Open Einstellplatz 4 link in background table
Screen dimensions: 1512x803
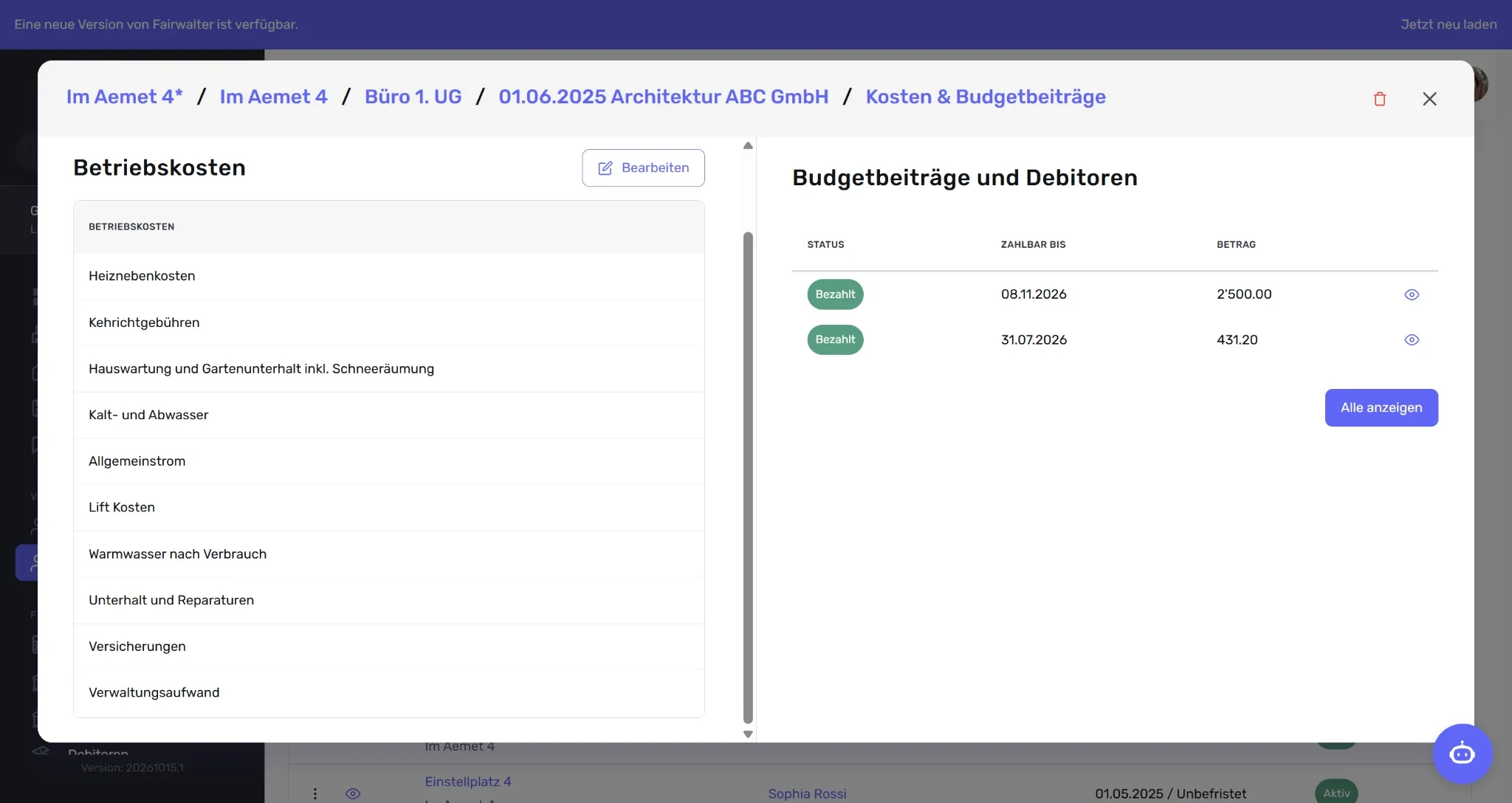click(468, 782)
